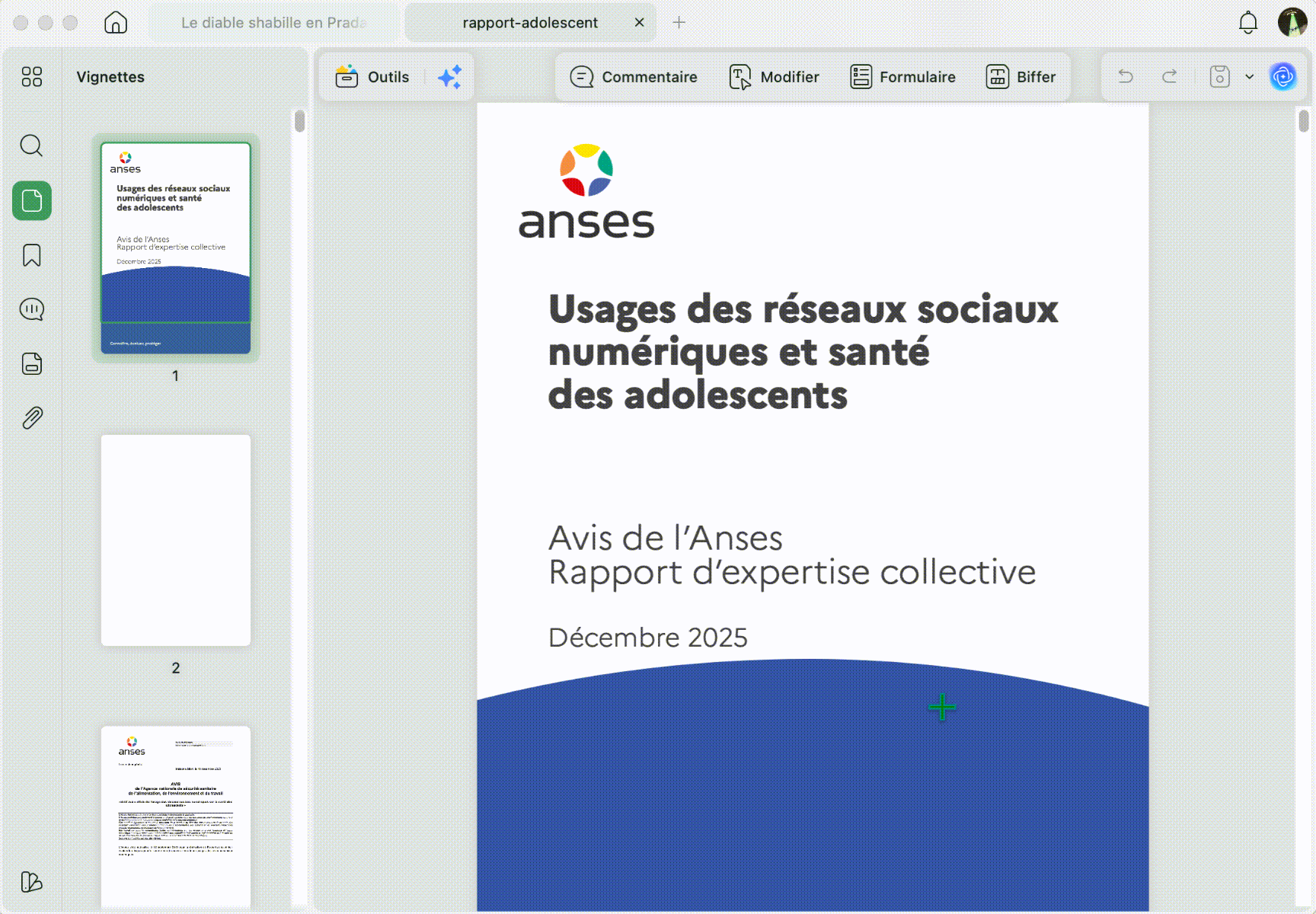Open the Formulaire mode

coord(902,77)
